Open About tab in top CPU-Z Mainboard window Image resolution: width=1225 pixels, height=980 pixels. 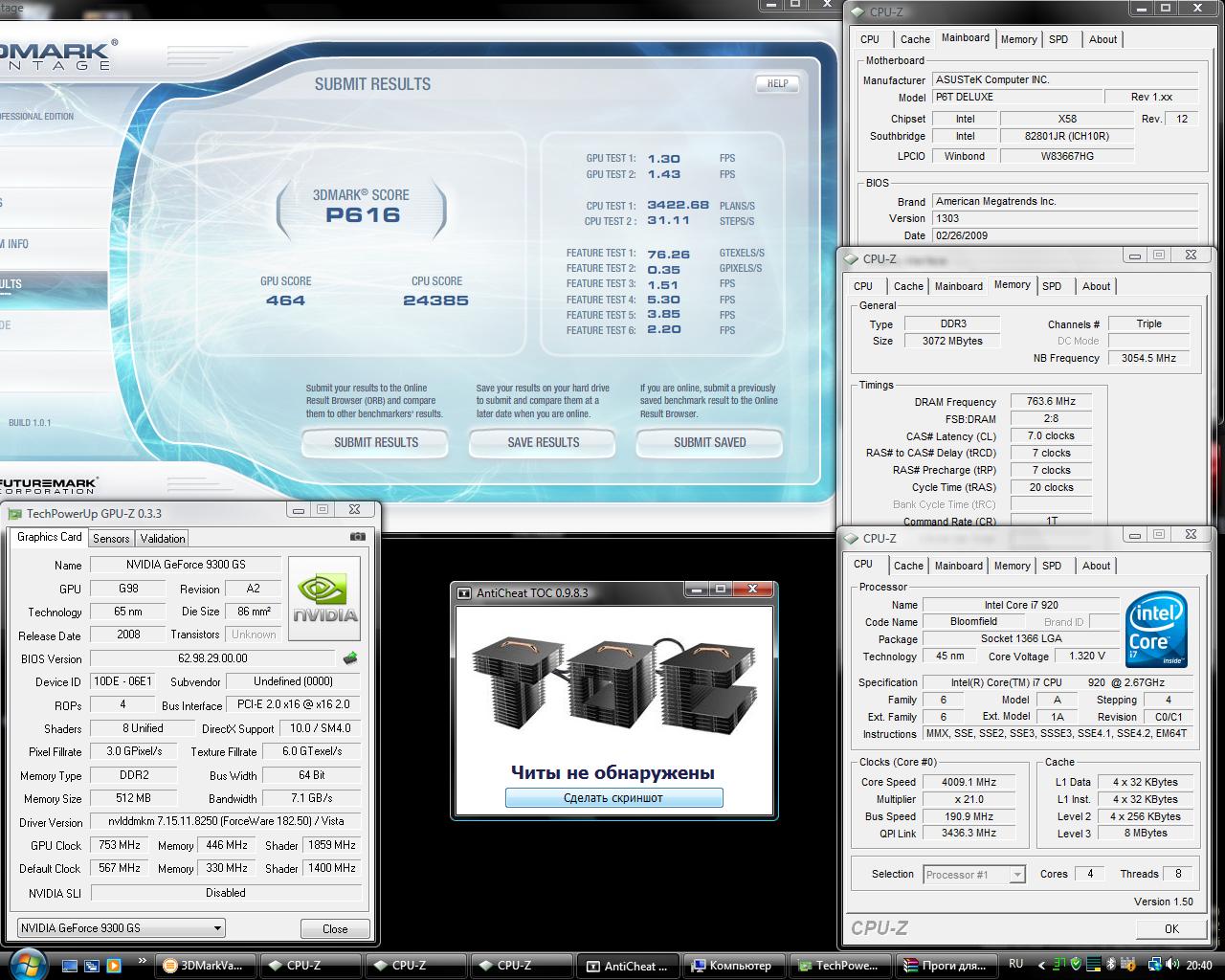pos(1102,39)
